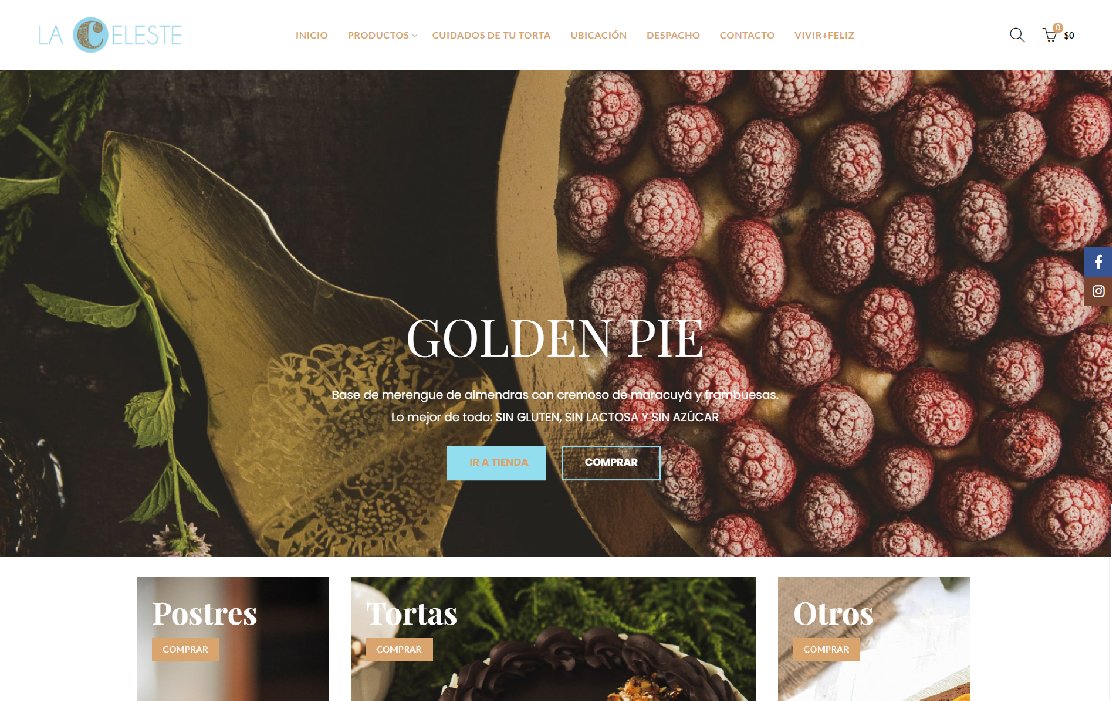Click the outlined Comprar hero button
The height and width of the screenshot is (701, 1112).
pyautogui.click(x=611, y=463)
